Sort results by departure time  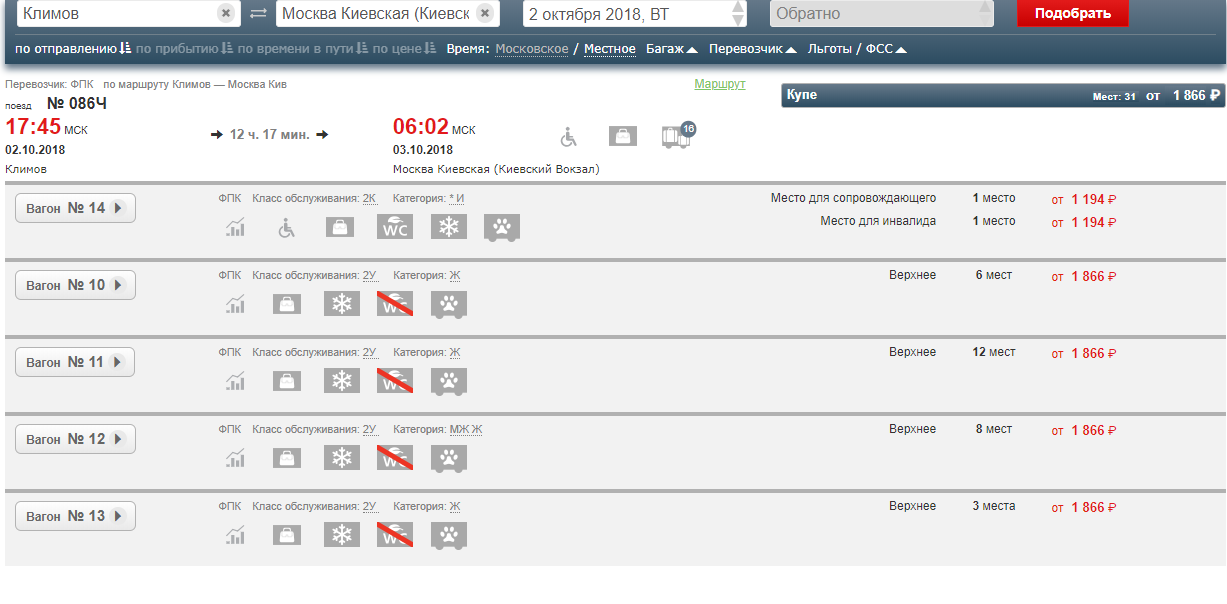pos(72,49)
